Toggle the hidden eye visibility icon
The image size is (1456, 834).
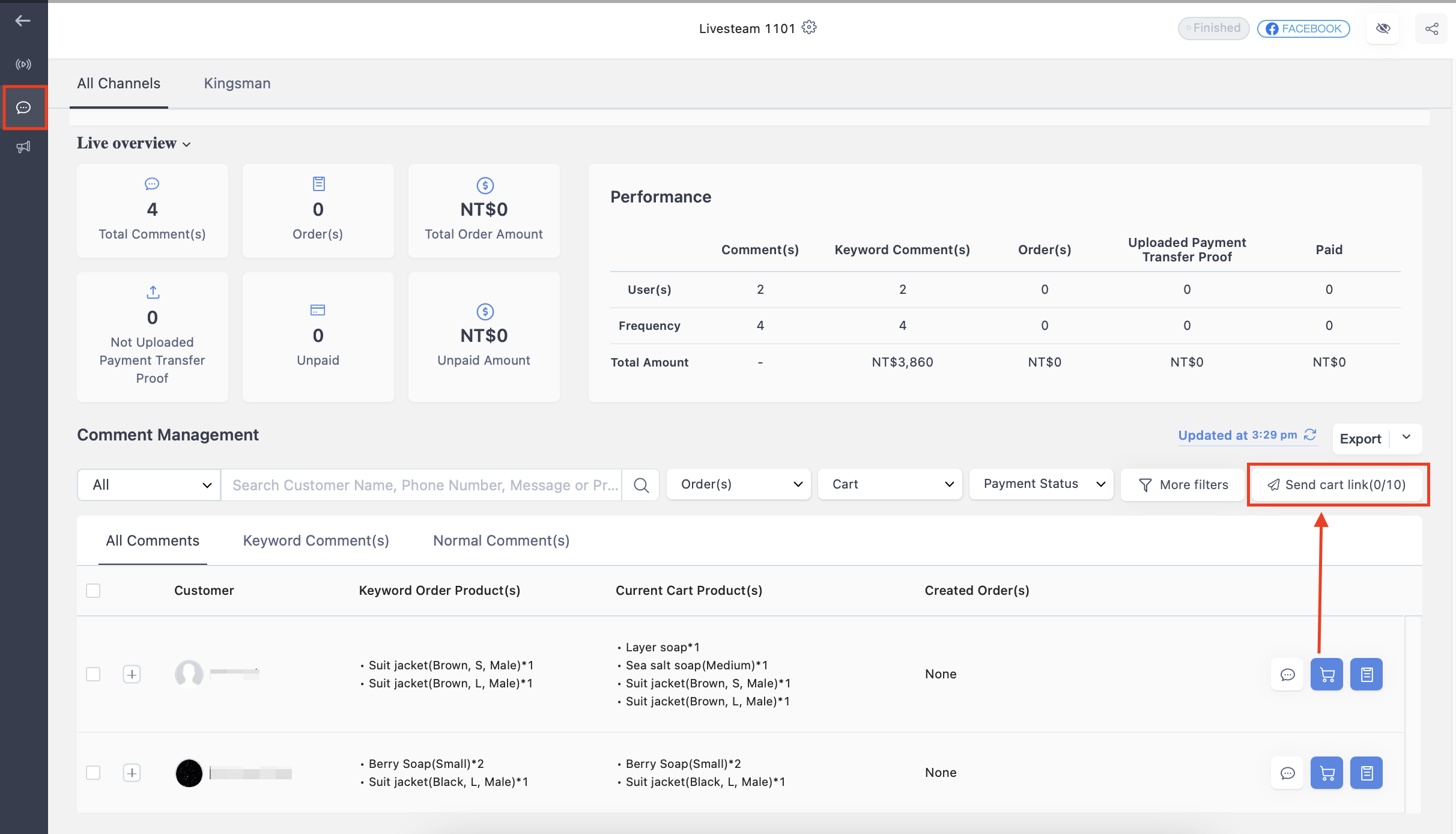pos(1383,29)
